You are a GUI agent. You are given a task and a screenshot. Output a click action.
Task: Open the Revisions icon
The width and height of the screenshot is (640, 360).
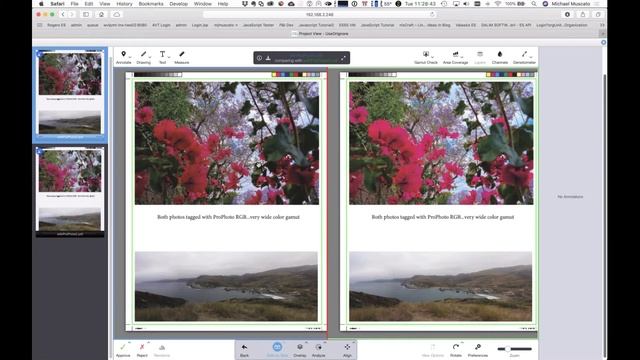(162, 347)
